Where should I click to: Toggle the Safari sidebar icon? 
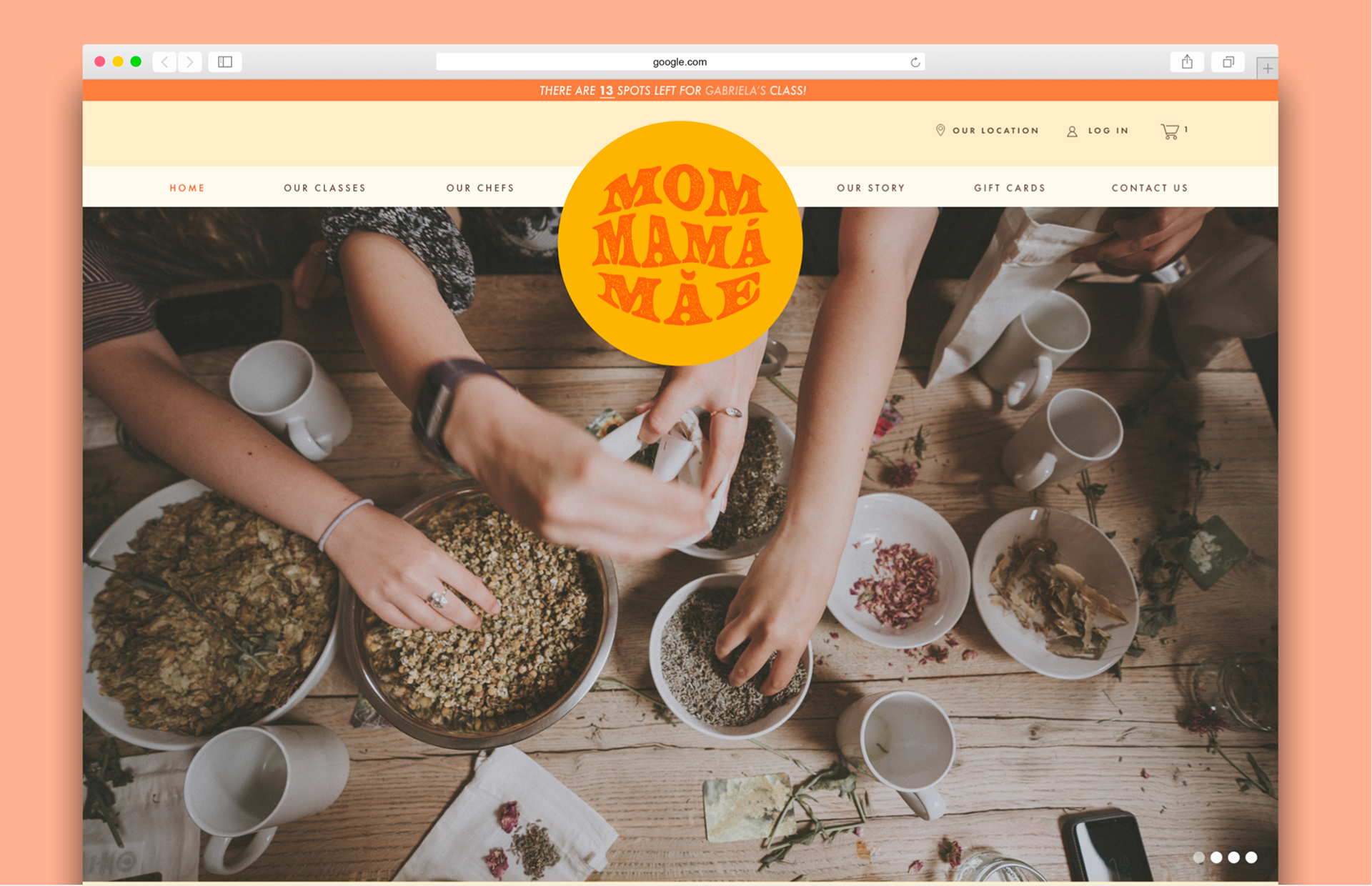click(x=225, y=62)
